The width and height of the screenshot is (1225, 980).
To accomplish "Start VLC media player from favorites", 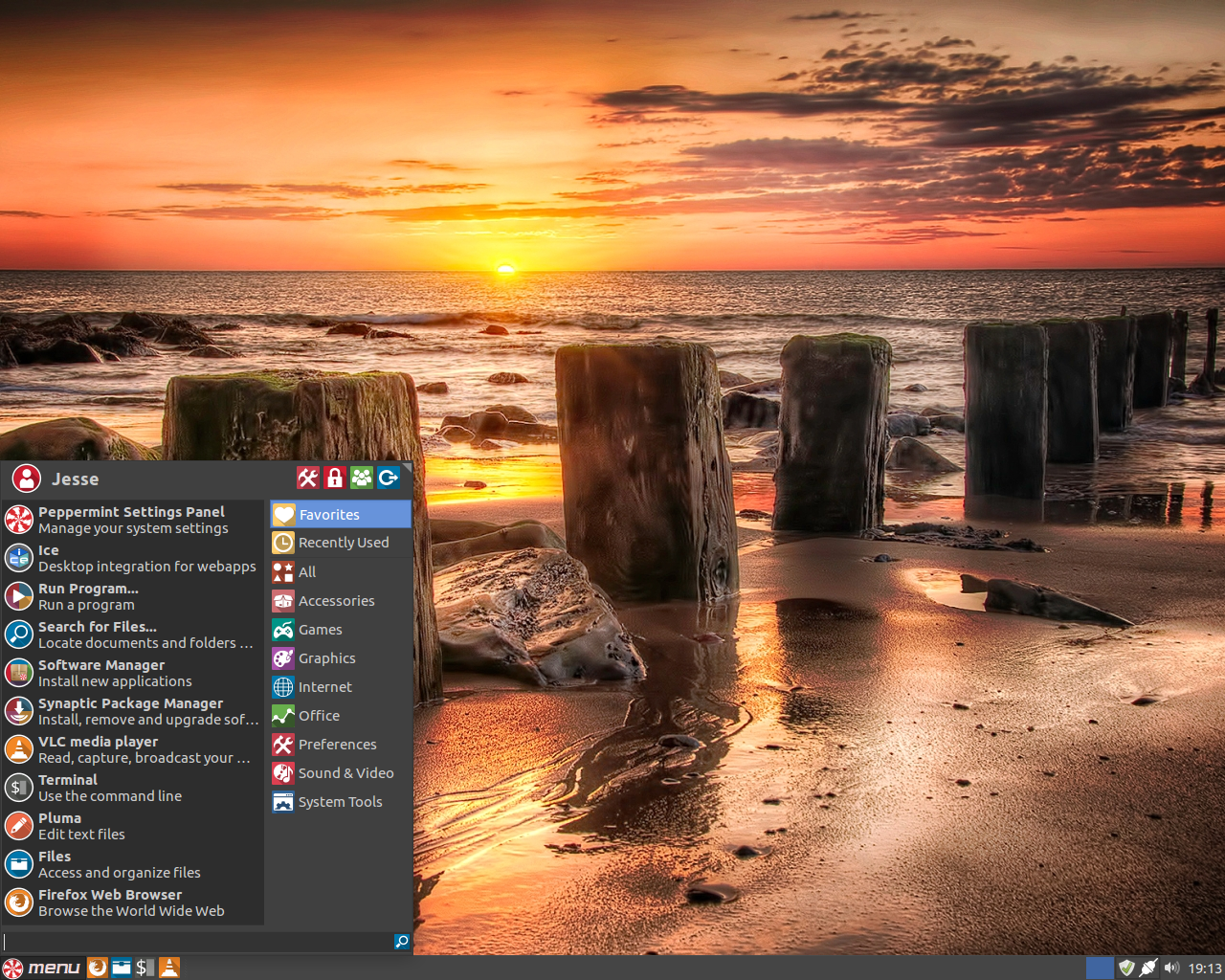I will coord(133,749).
